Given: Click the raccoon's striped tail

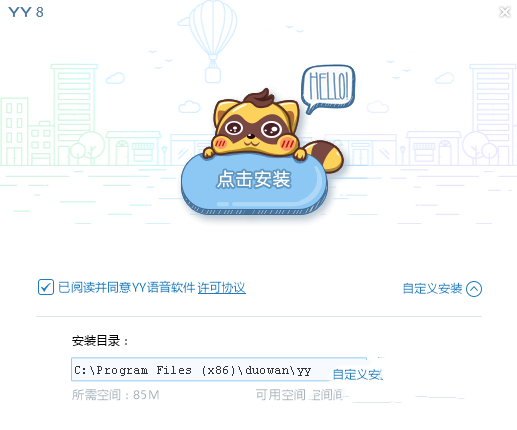Looking at the screenshot, I should click(x=325, y=157).
